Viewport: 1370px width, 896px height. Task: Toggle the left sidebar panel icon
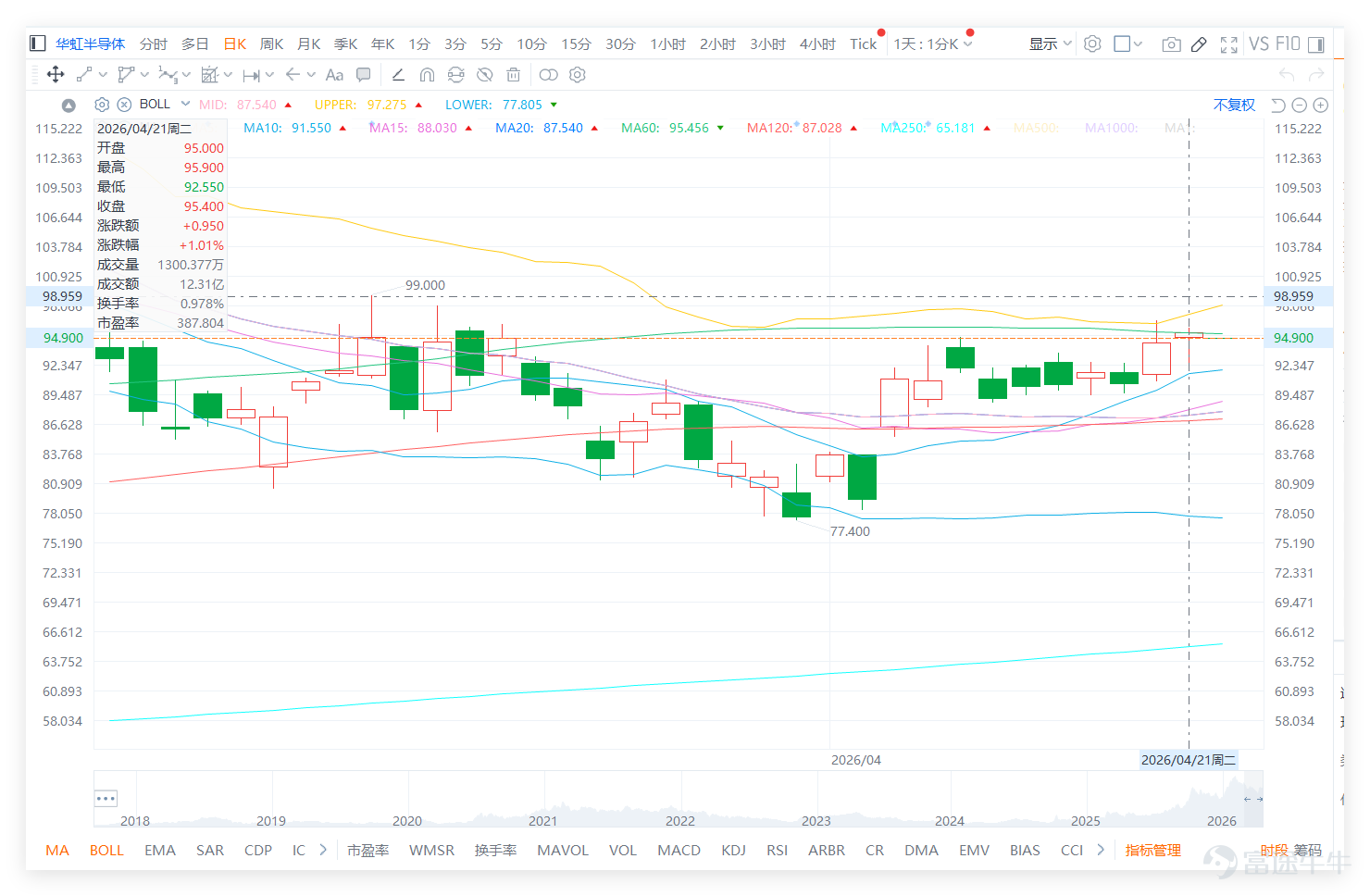click(x=38, y=44)
